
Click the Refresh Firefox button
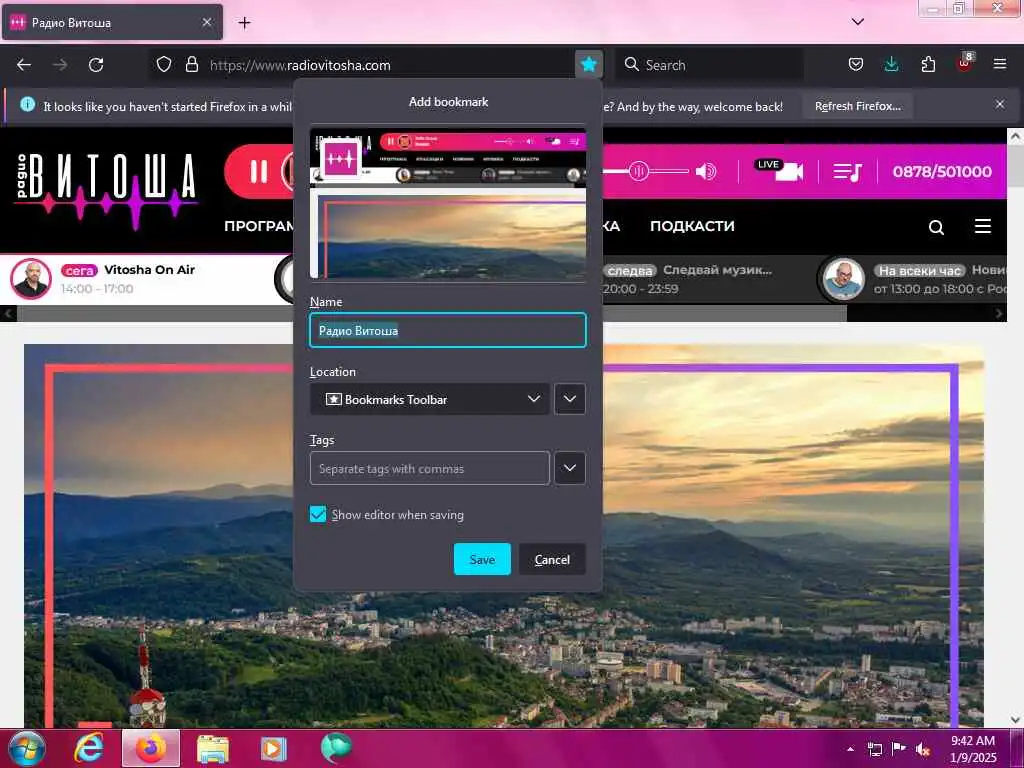[857, 106]
